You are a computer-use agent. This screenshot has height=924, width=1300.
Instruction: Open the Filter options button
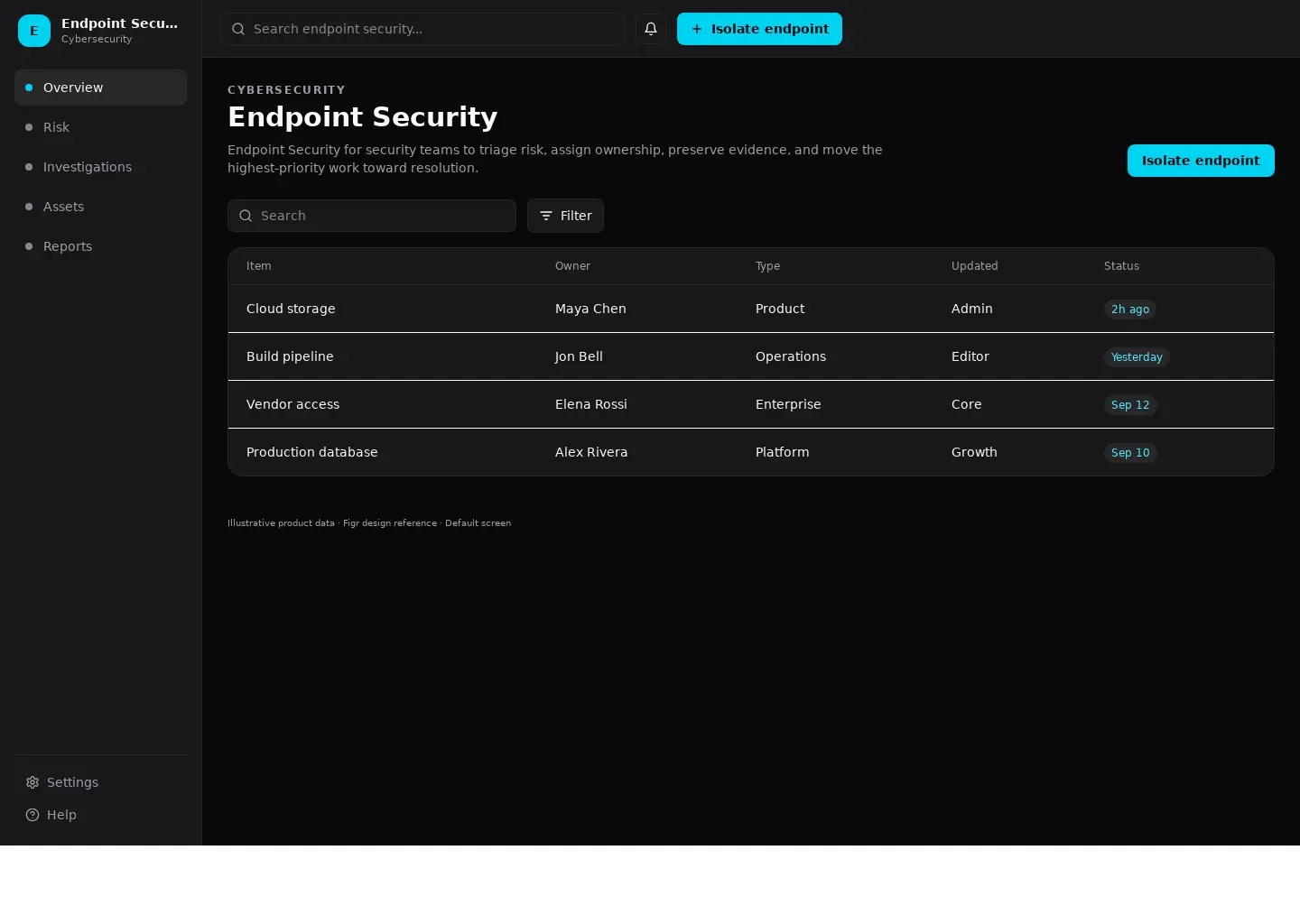565,216
